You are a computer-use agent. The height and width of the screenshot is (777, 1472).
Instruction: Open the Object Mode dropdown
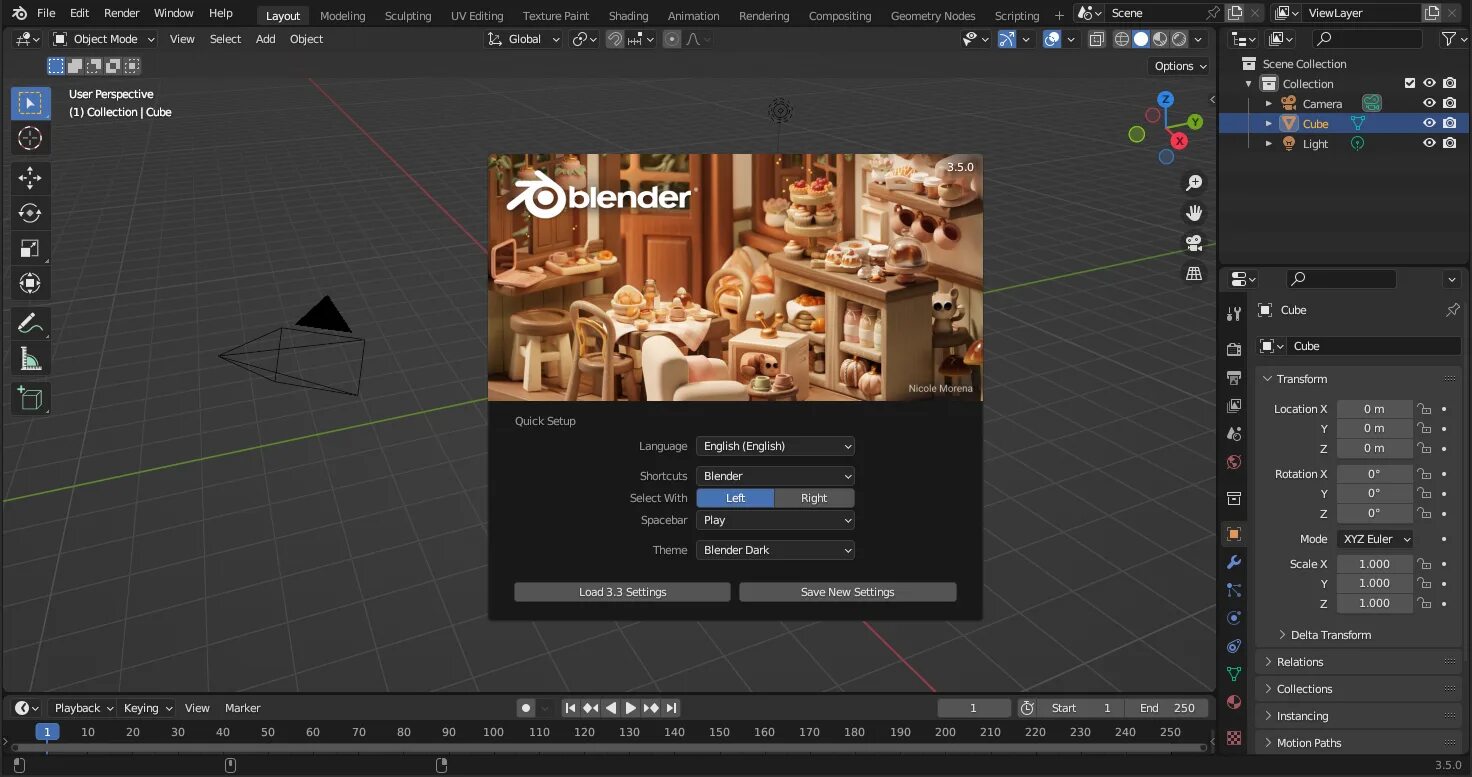[x=104, y=39]
